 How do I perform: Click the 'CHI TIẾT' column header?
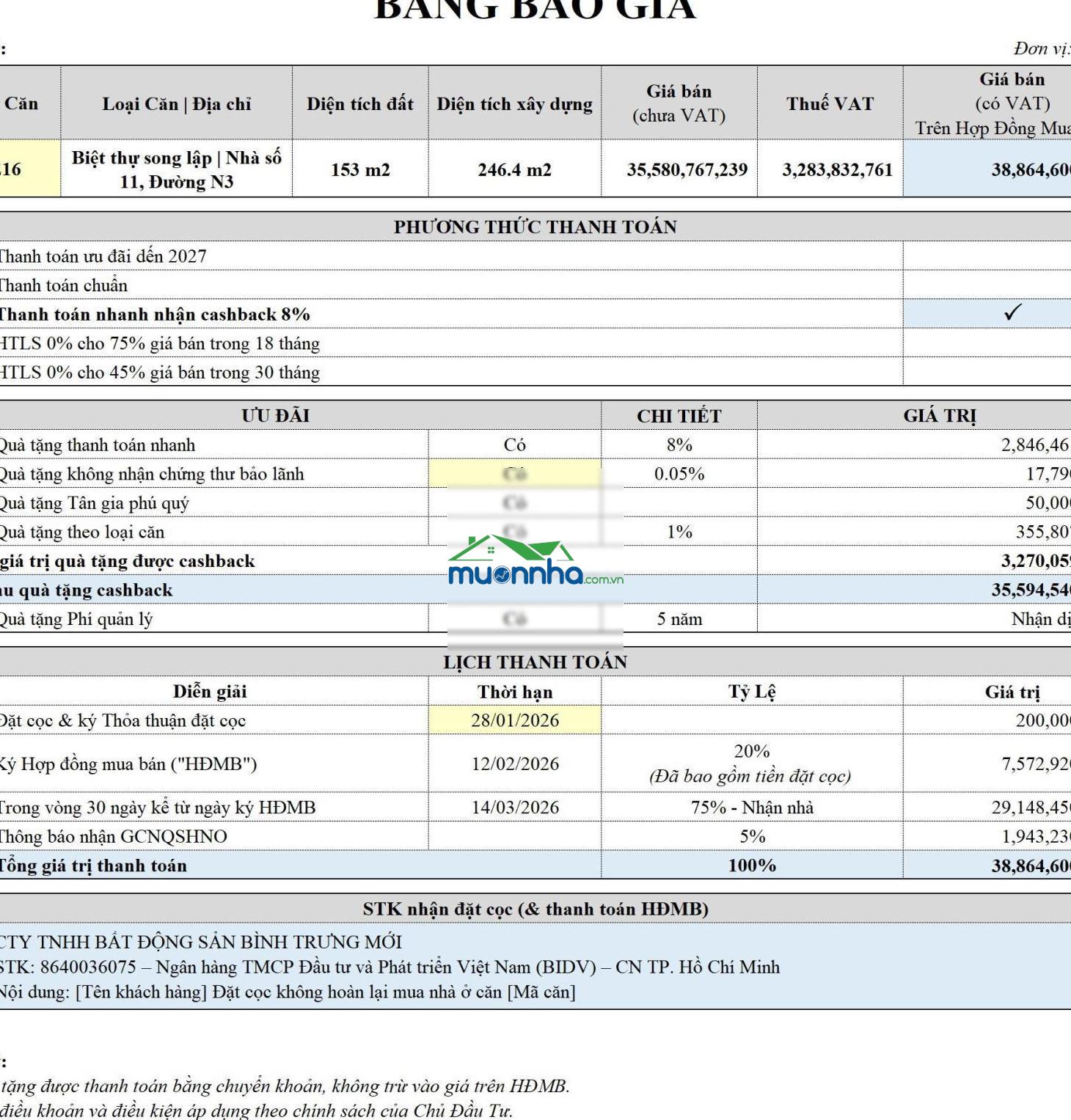679,416
